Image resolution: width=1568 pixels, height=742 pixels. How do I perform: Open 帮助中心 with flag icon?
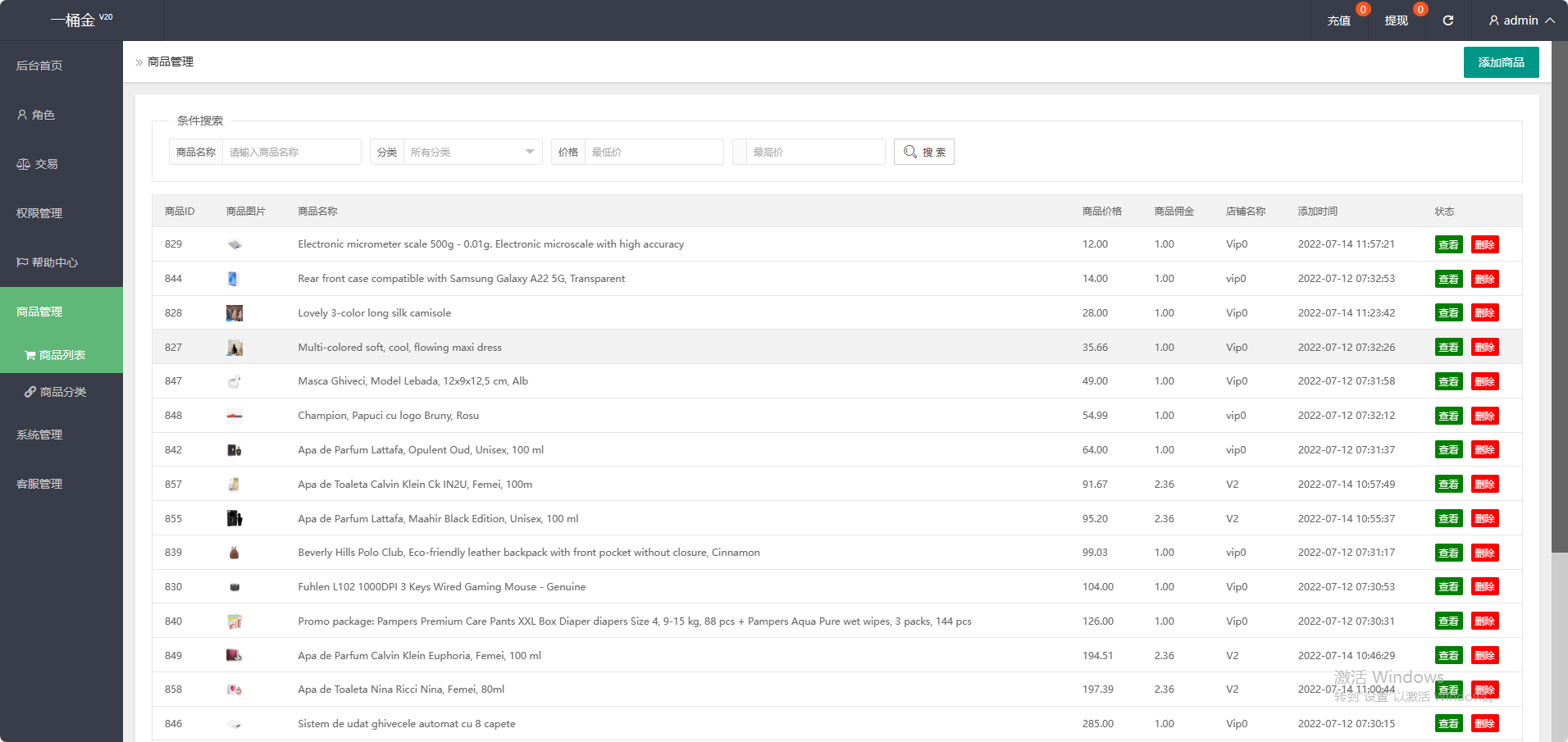(x=48, y=262)
